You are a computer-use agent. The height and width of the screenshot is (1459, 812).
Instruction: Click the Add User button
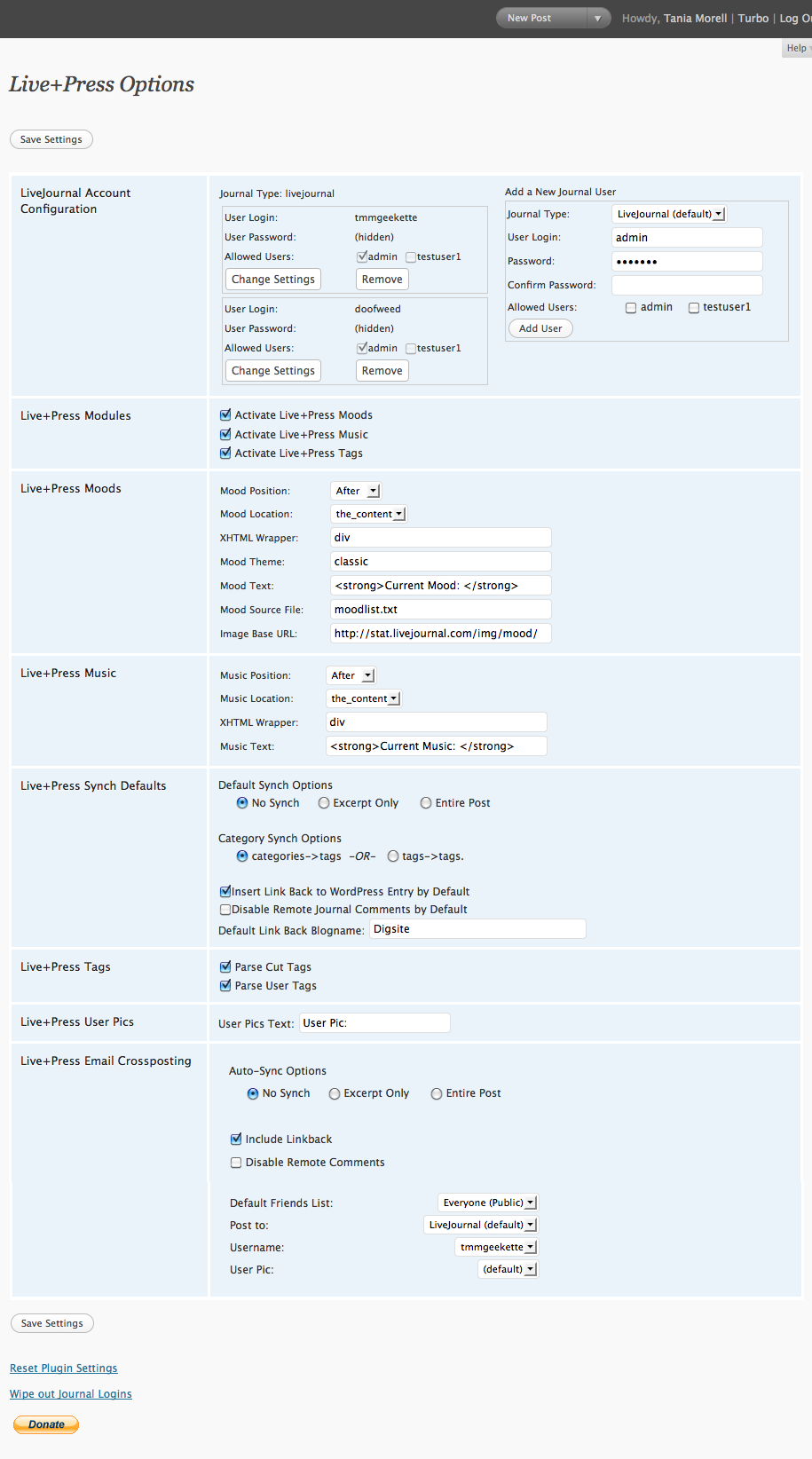tap(540, 328)
